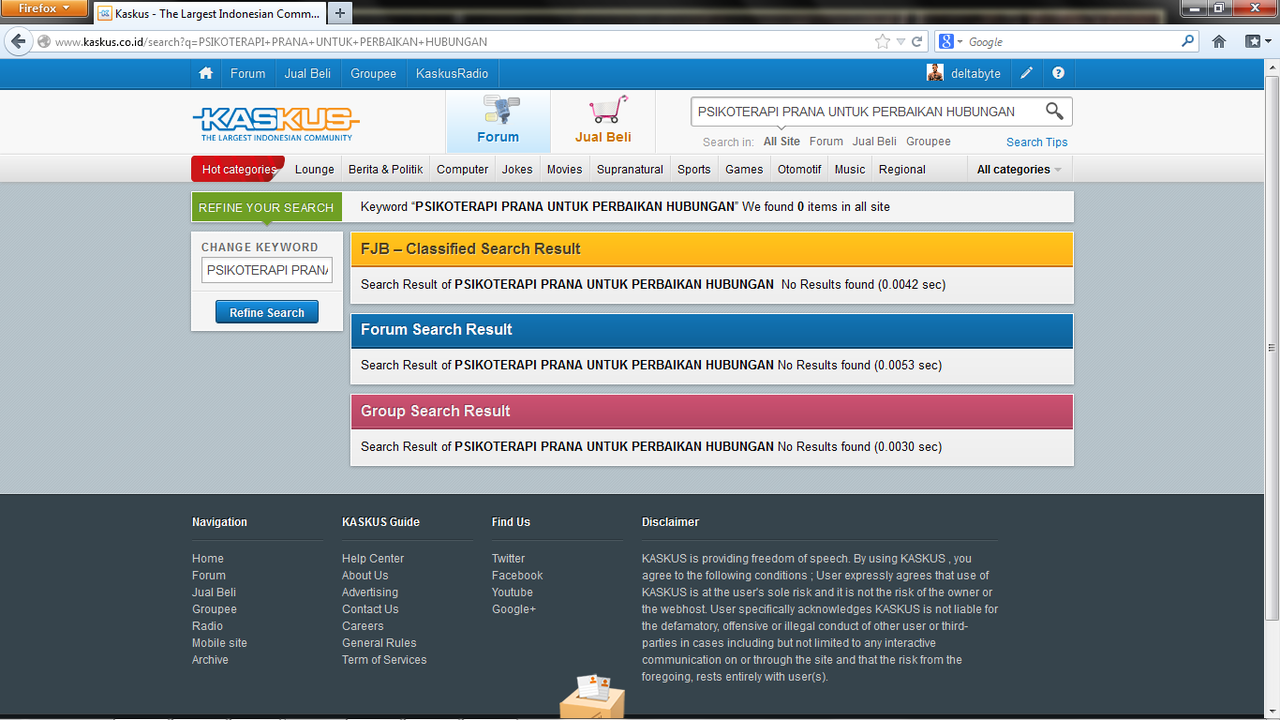Open Twitter link under Find Us
The width and height of the screenshot is (1280, 720).
[508, 558]
